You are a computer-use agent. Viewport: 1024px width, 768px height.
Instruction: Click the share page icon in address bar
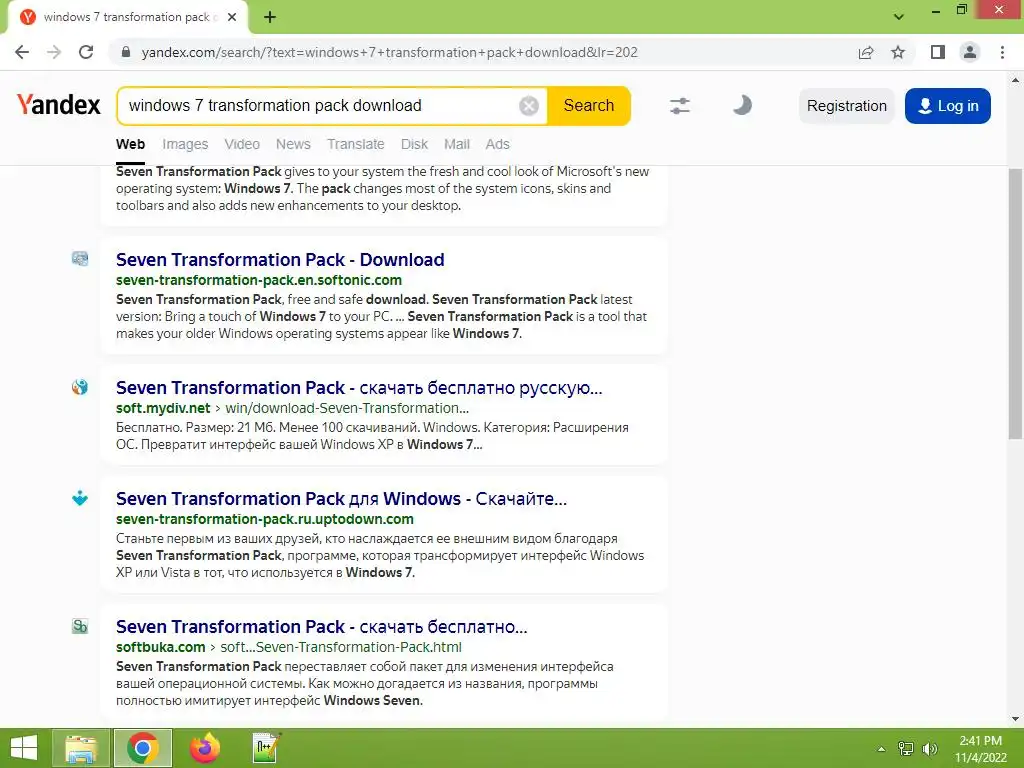pos(866,52)
